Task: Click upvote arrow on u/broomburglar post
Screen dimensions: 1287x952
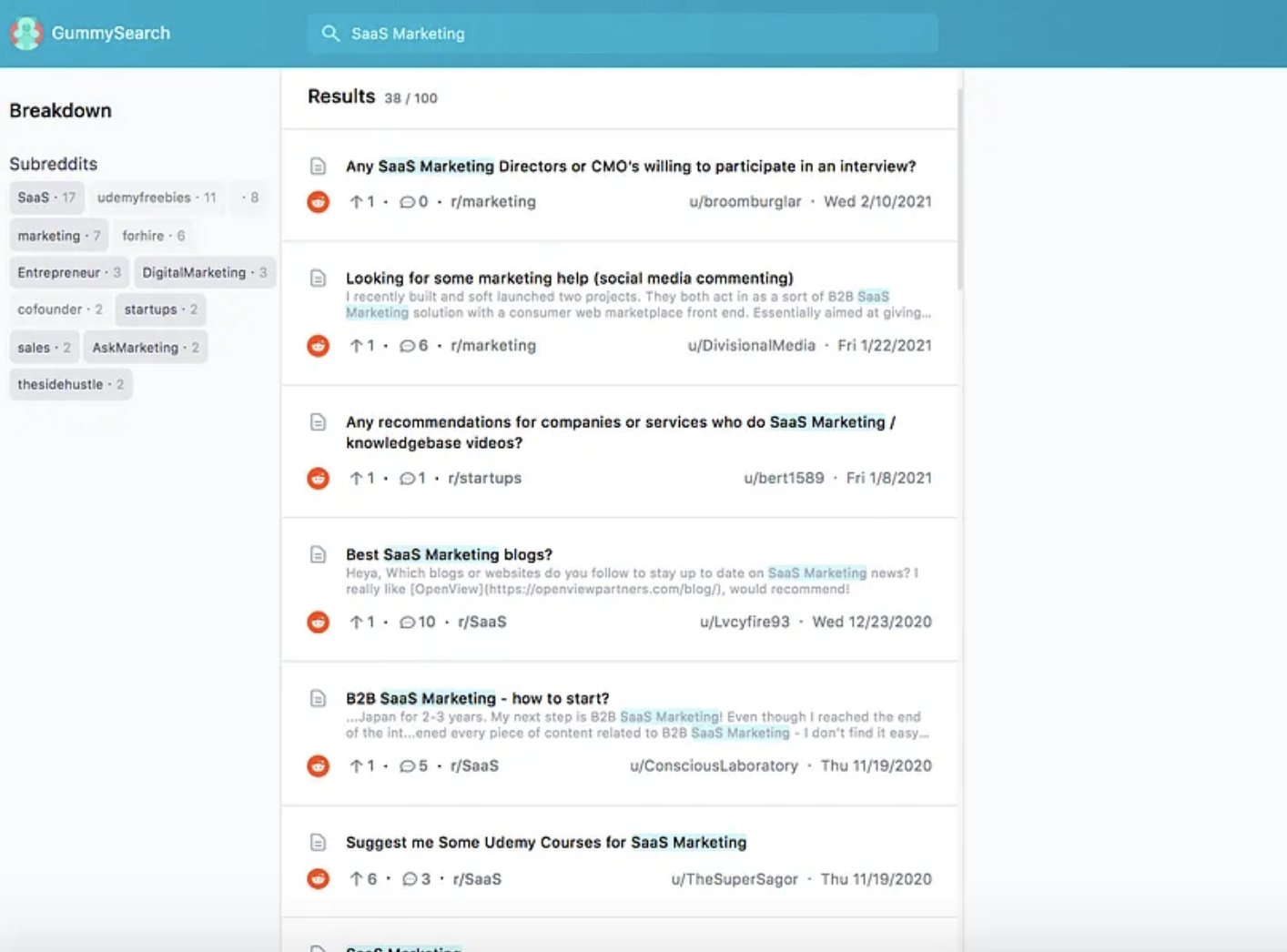Action: [x=356, y=202]
